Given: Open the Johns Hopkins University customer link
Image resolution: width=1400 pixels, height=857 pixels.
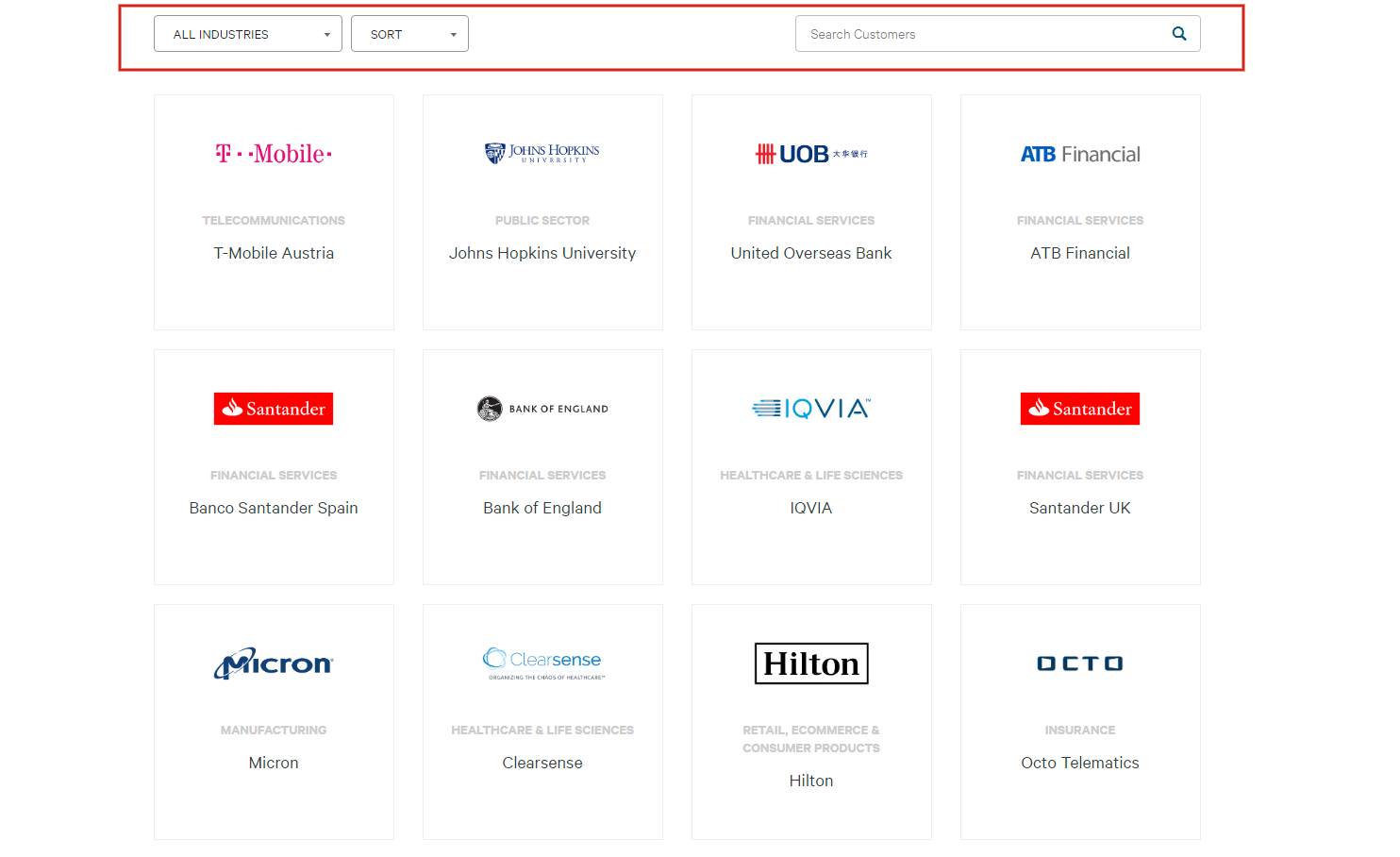Looking at the screenshot, I should [x=542, y=253].
